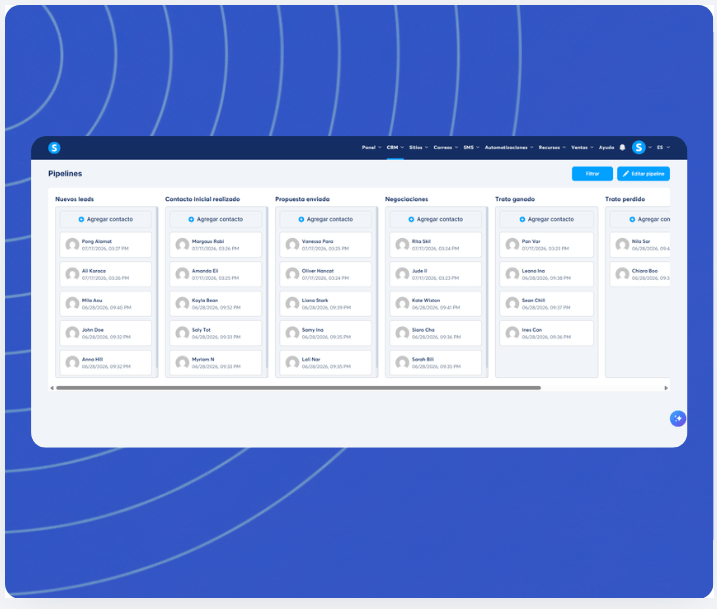Screen dimensions: 717x609
Task: Add a contact to Propuesta enviada
Action: pyautogui.click(x=326, y=219)
